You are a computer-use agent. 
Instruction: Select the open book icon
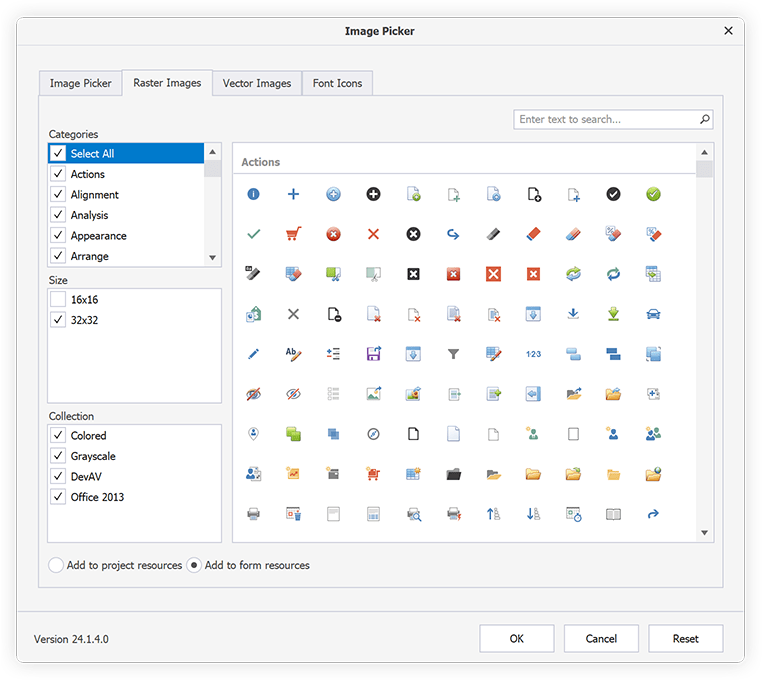pyautogui.click(x=613, y=514)
